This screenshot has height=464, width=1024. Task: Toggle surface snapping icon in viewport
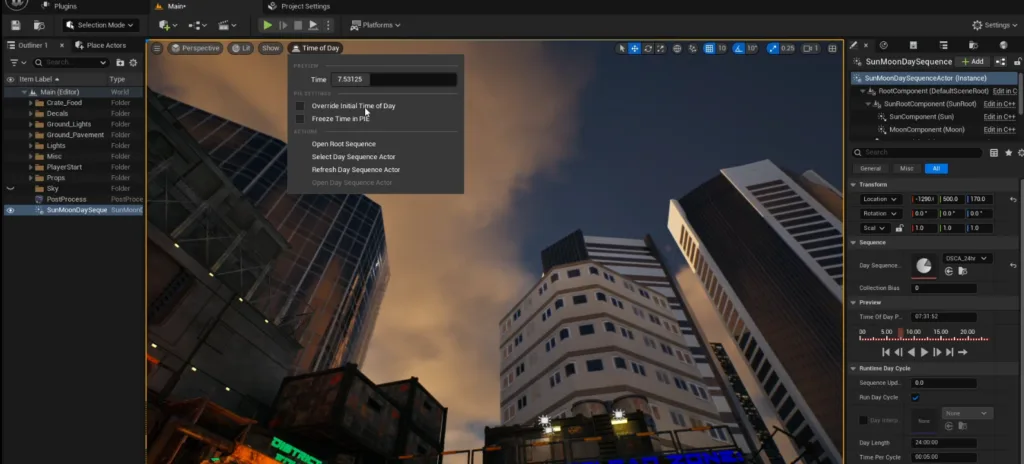692,48
